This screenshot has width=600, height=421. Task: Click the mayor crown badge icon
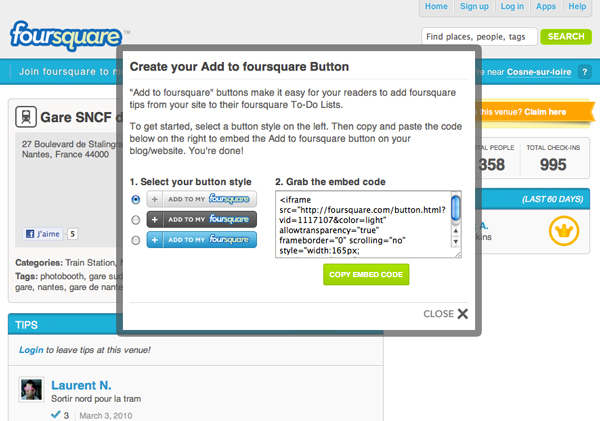[564, 231]
